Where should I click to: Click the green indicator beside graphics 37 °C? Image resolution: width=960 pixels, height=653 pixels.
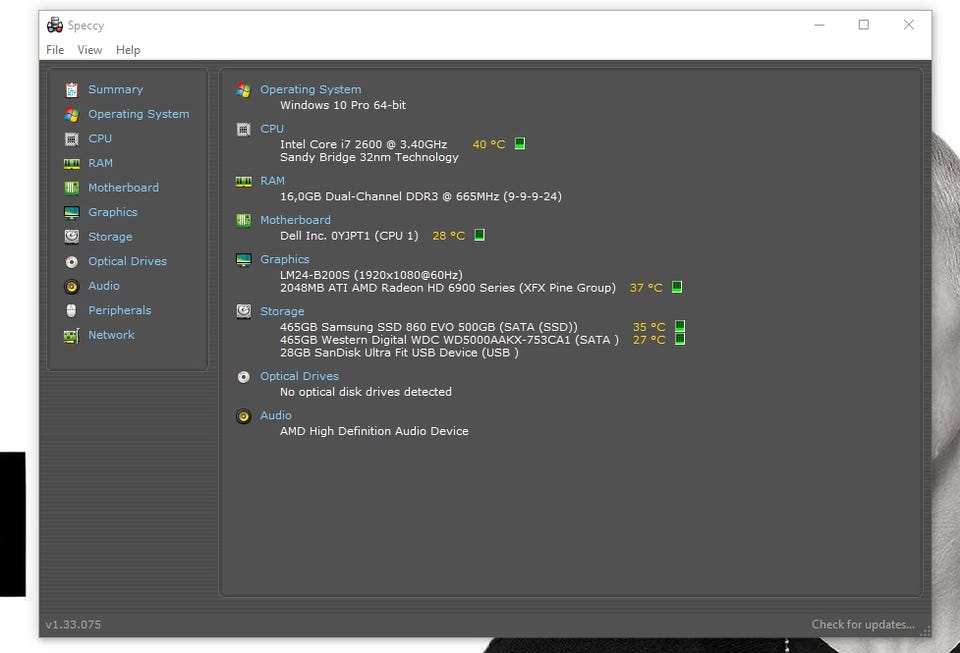[x=677, y=286]
